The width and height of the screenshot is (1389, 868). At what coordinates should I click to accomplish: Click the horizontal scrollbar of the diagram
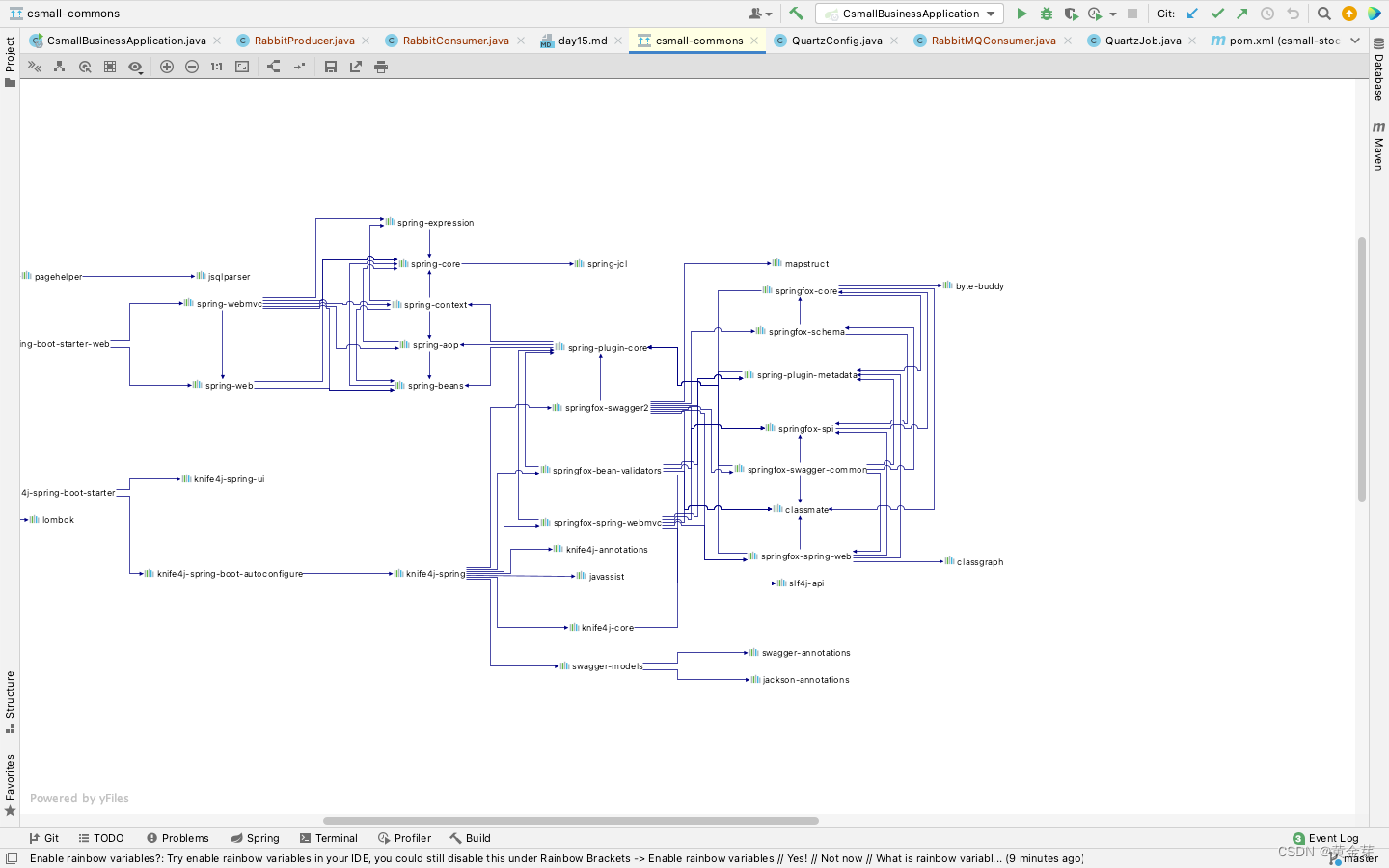point(570,821)
